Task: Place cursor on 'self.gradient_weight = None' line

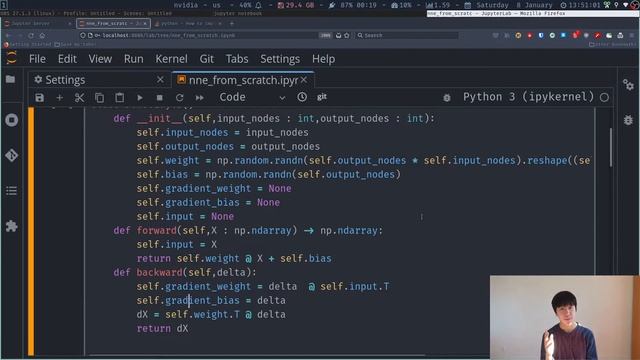Action: (214, 189)
